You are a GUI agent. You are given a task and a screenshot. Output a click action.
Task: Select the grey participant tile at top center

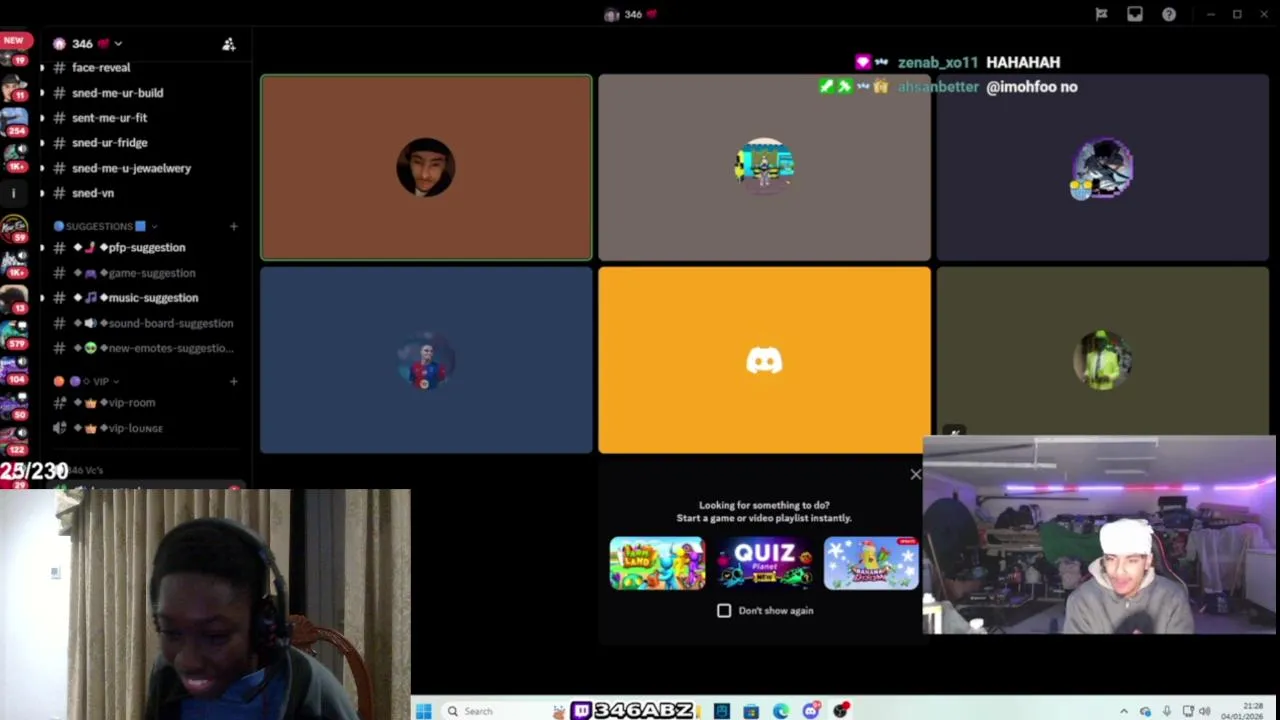[764, 167]
